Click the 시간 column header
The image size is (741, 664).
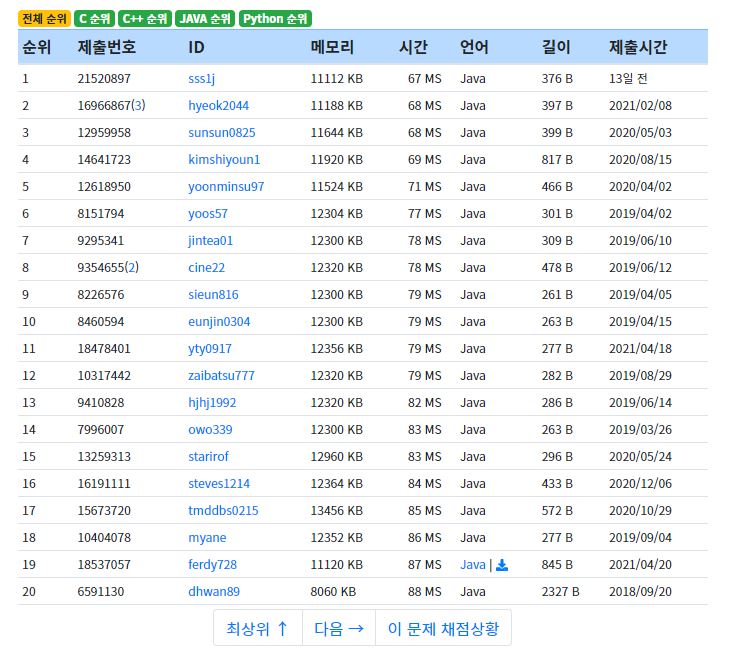tap(413, 47)
